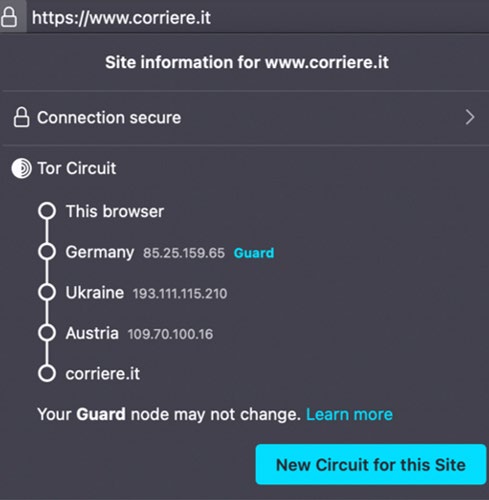Select the Germany IP address 85.25.159.65
The image size is (489, 500).
coord(184,253)
